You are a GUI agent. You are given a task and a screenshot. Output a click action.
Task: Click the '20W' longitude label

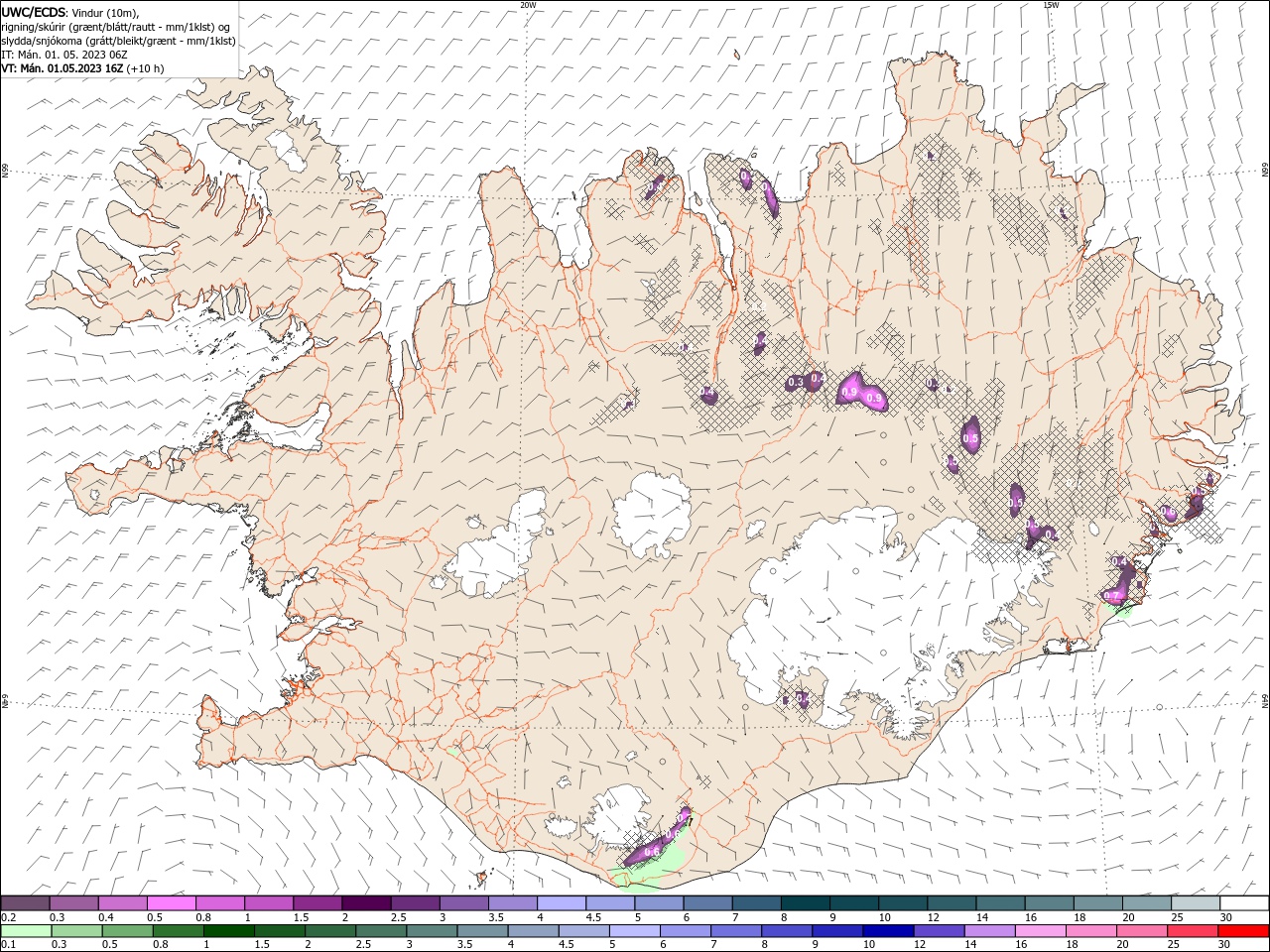pyautogui.click(x=528, y=4)
